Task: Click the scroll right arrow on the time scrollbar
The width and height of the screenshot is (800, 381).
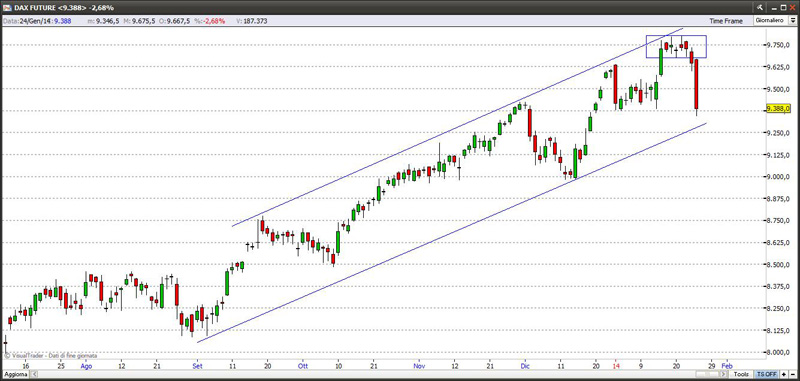Action: [x=723, y=374]
